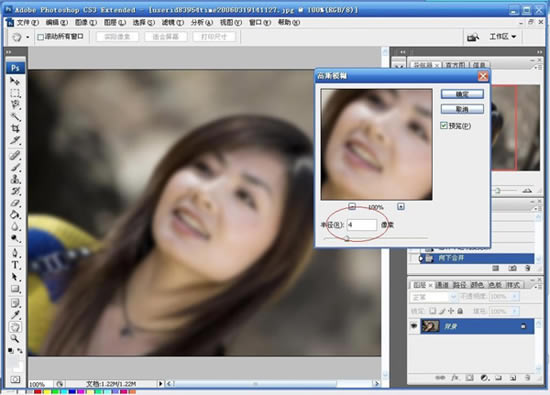Select the Notes tool
550x395 pixels.
[15, 303]
